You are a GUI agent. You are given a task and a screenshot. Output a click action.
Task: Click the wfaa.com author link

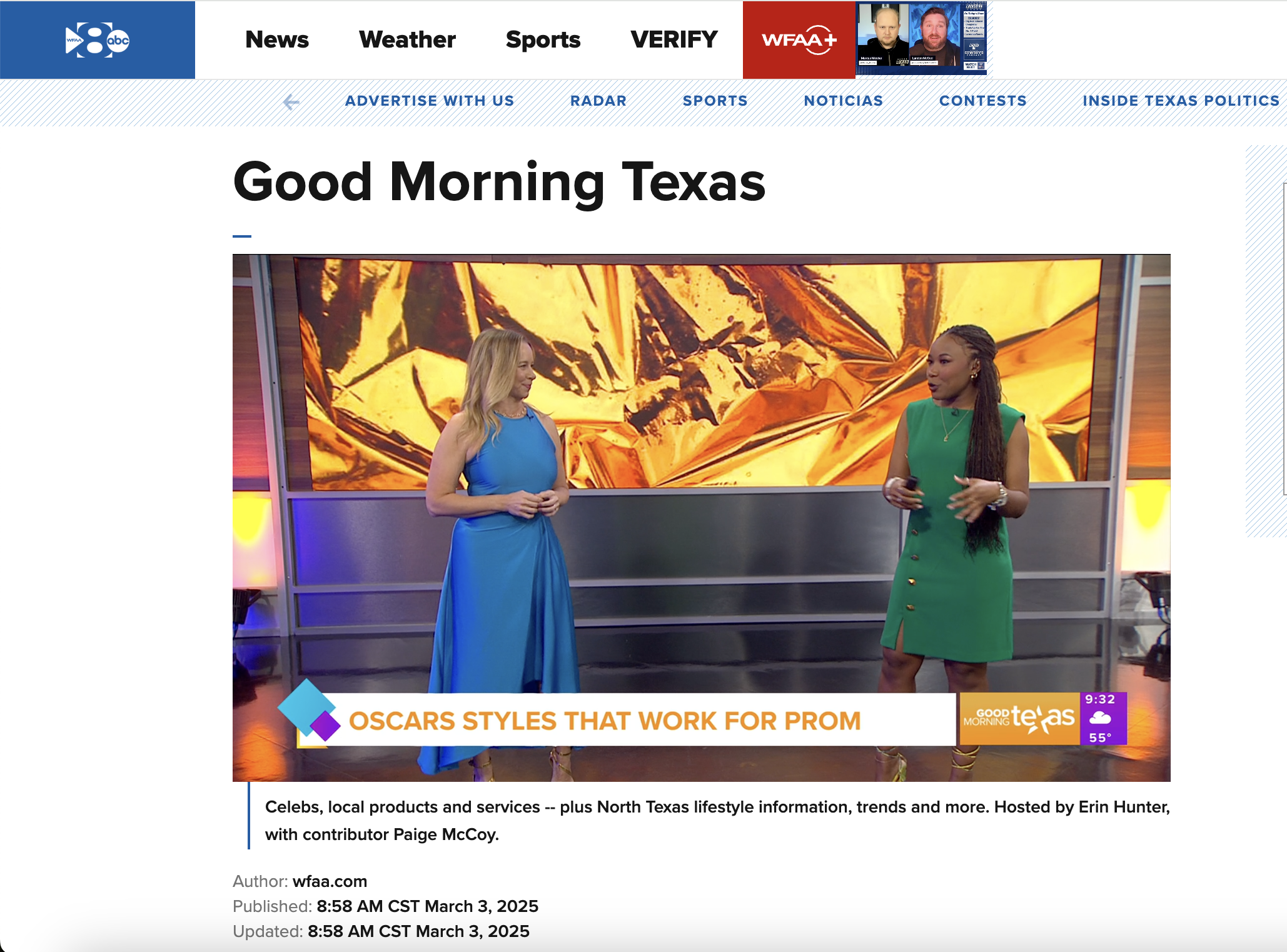point(330,881)
